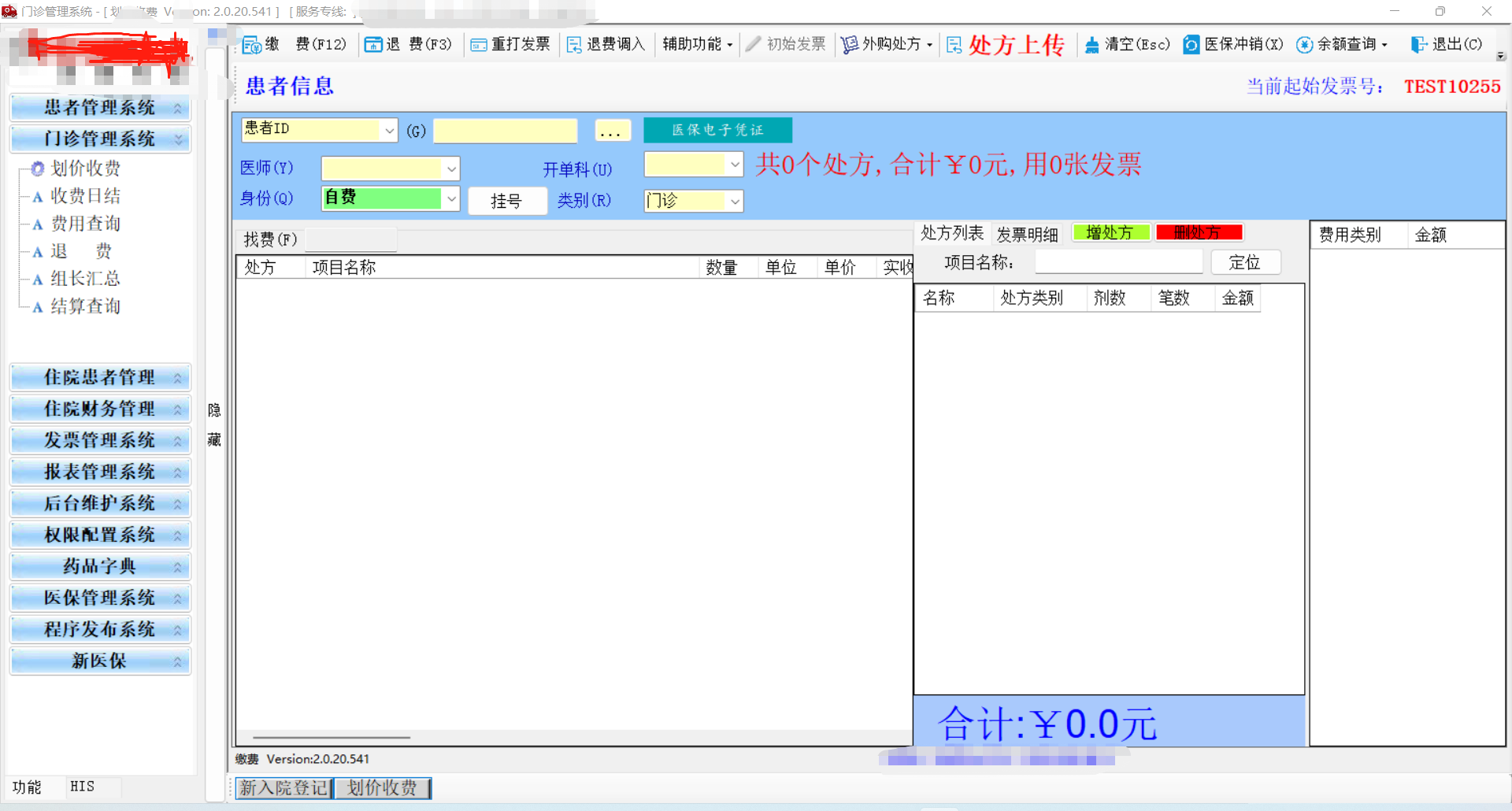Switch to the 处方列表 tab

[952, 233]
